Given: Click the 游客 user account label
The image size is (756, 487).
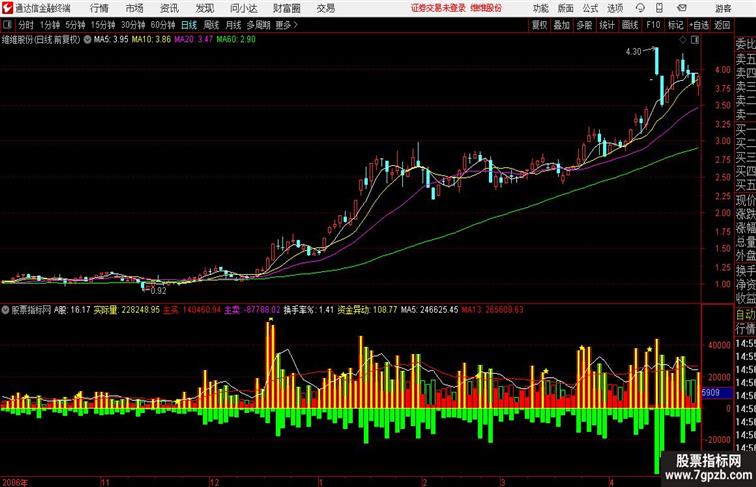Looking at the screenshot, I should point(723,8).
